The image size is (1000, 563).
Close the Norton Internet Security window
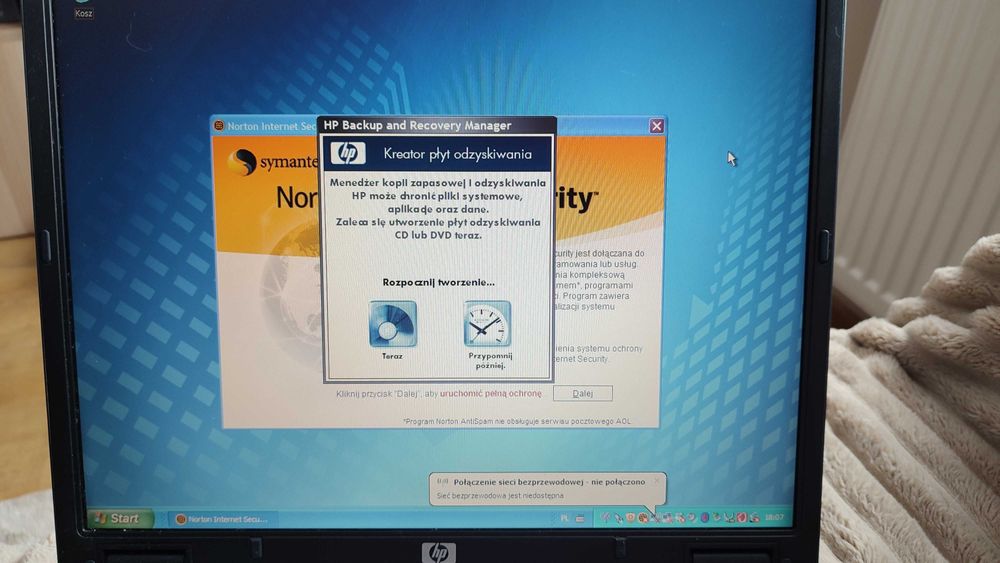tap(656, 126)
